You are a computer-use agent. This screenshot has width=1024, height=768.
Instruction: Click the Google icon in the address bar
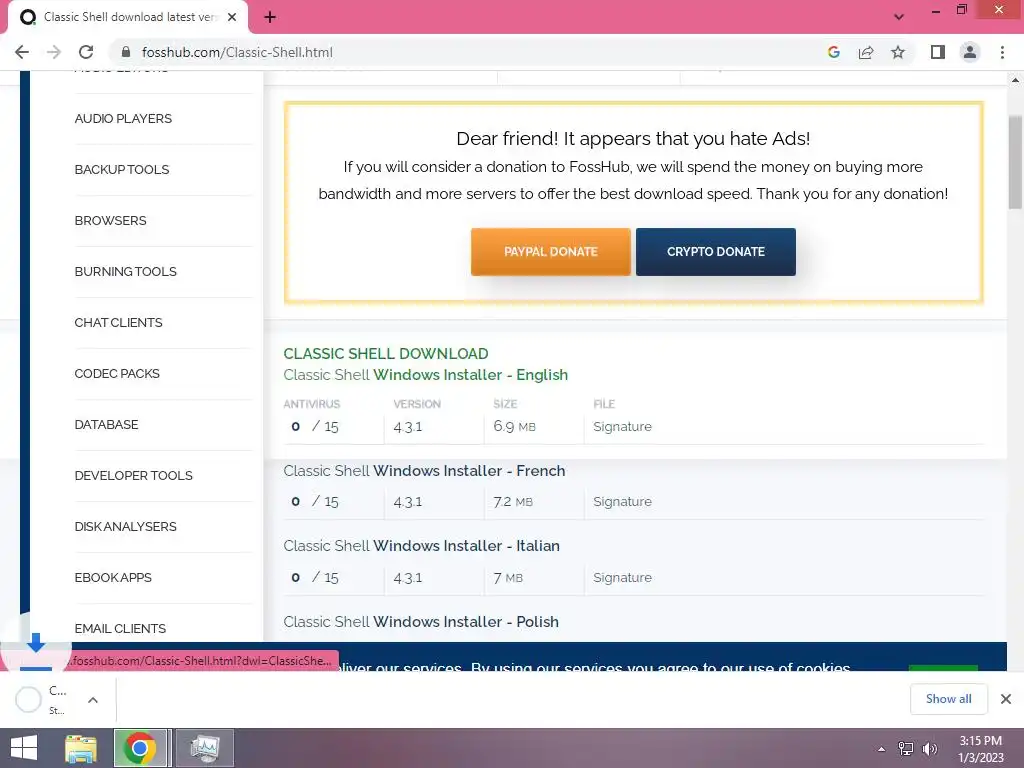(833, 52)
